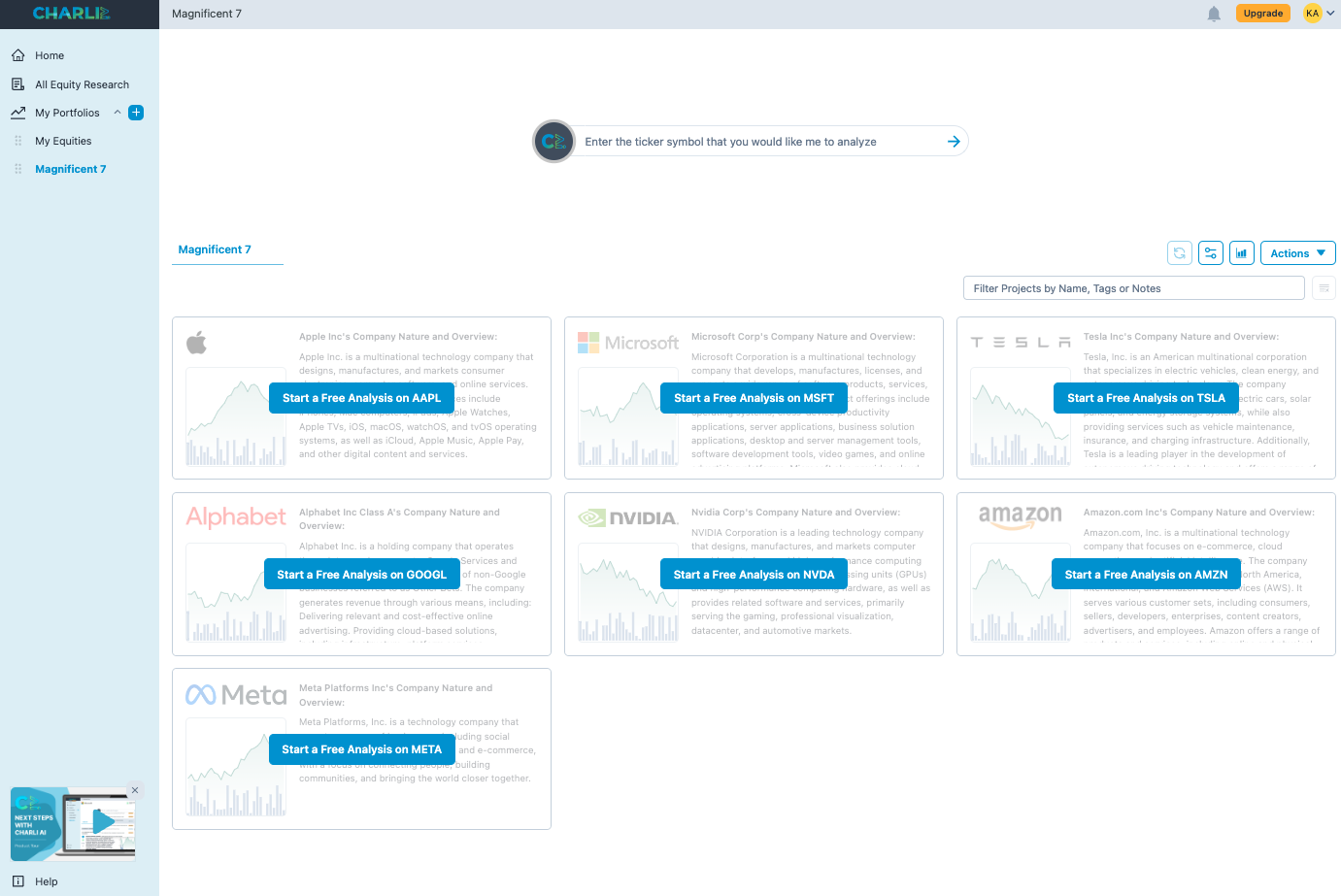The image size is (1341, 896).
Task: Open the Meta stock chart thumbnail
Action: (x=236, y=768)
